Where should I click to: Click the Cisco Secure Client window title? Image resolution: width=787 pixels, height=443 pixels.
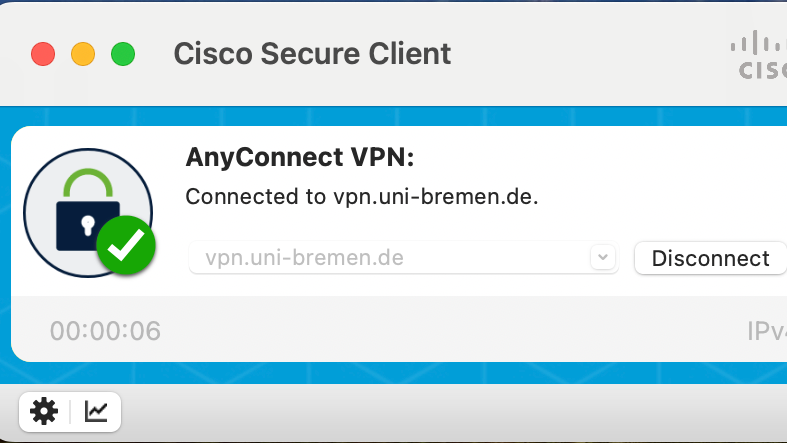pos(312,53)
